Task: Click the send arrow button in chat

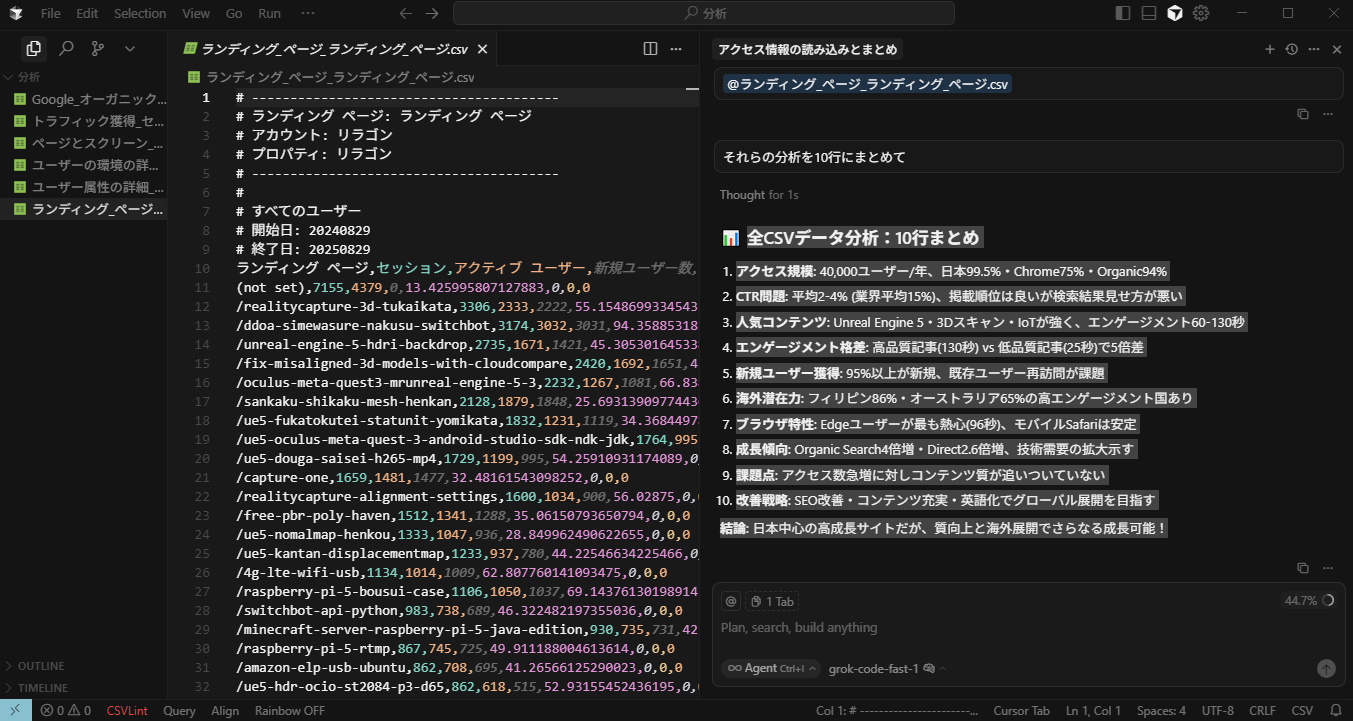Action: 1326,668
